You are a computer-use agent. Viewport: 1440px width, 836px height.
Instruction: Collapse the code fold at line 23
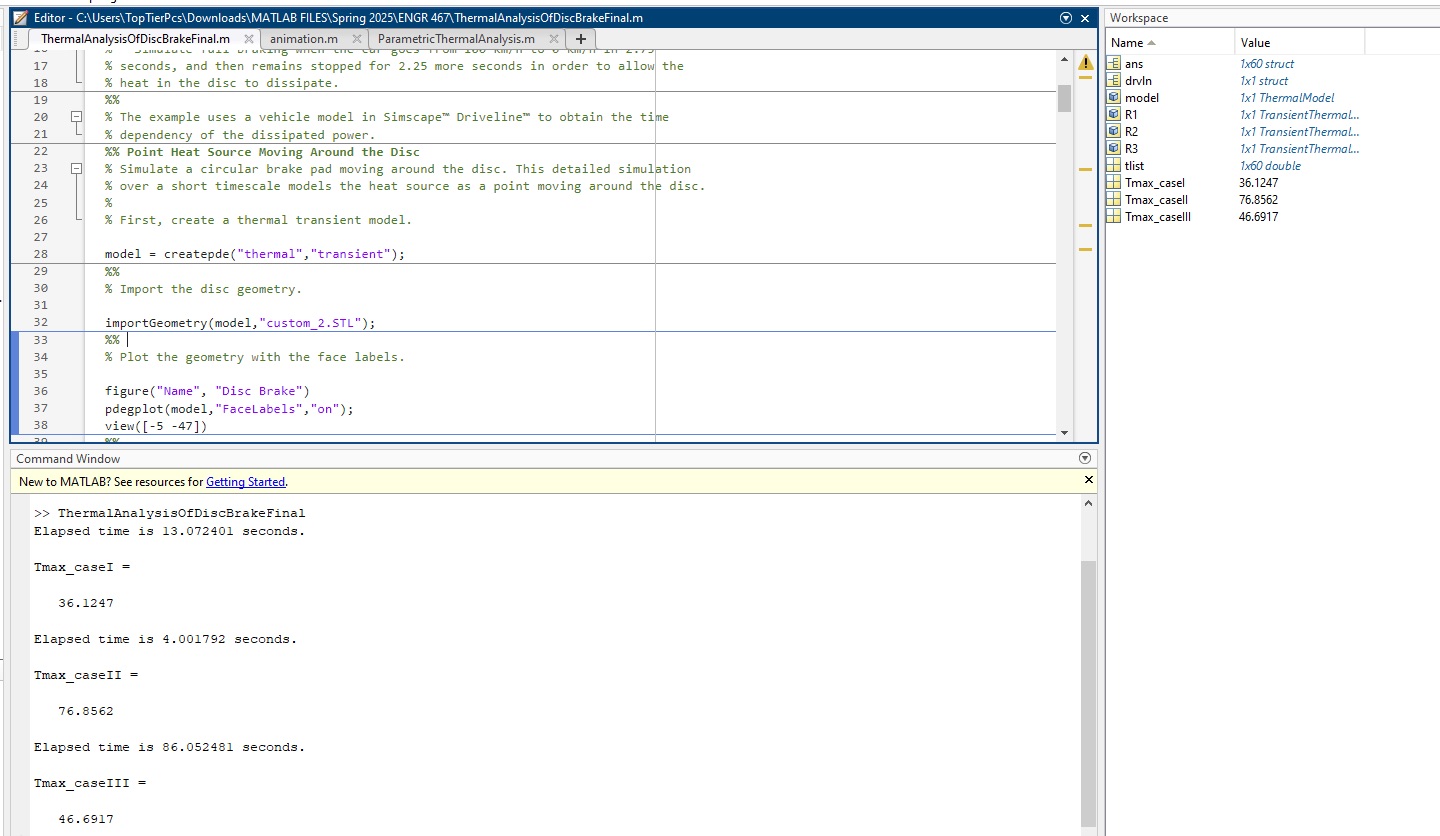click(78, 168)
